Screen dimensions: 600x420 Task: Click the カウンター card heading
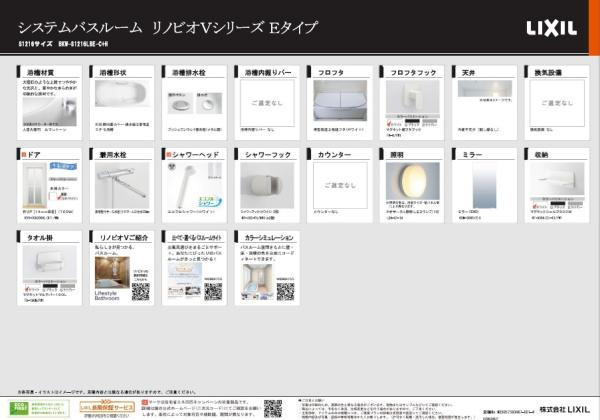click(x=334, y=155)
